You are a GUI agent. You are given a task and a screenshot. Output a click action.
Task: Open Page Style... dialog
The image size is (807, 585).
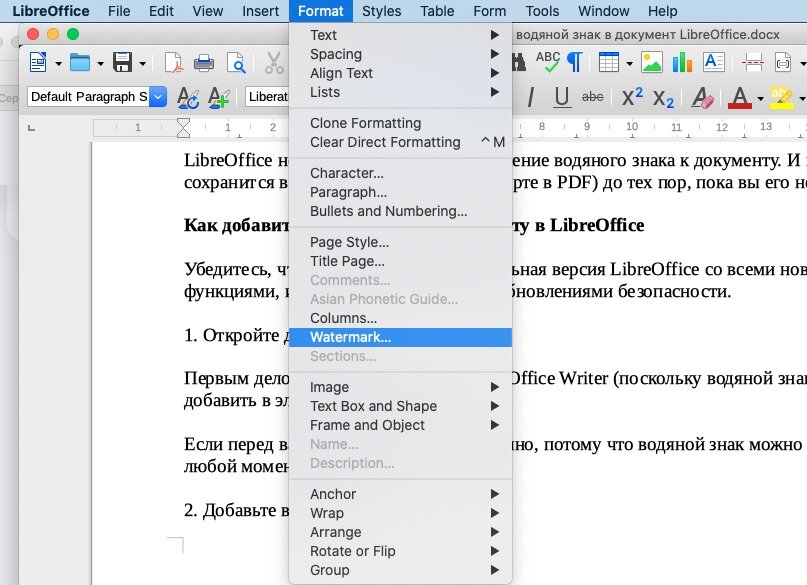(x=400, y=242)
